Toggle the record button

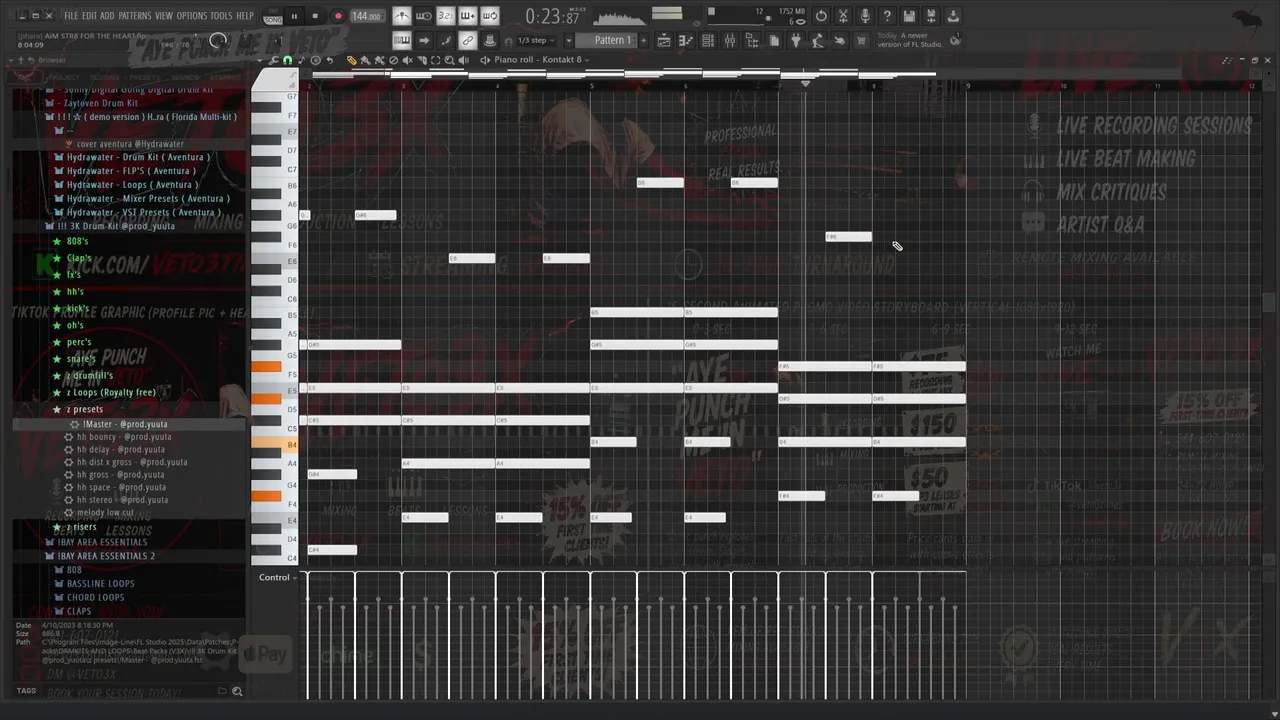338,16
